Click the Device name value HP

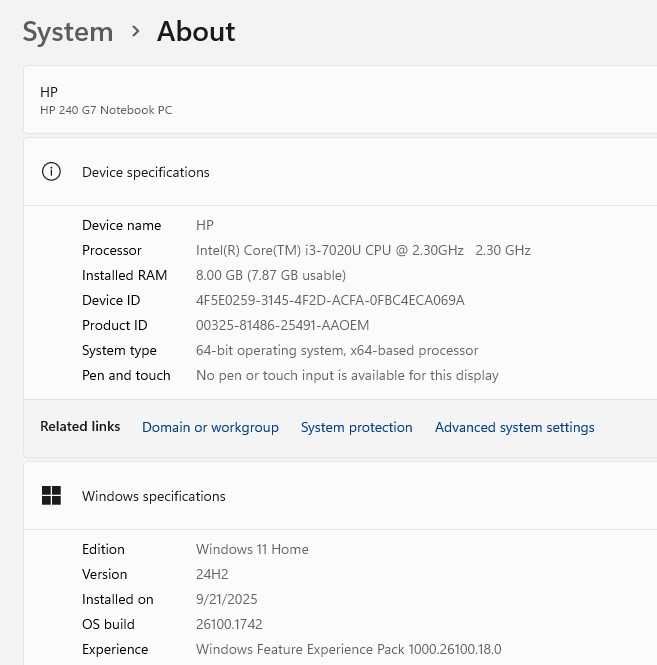point(205,225)
